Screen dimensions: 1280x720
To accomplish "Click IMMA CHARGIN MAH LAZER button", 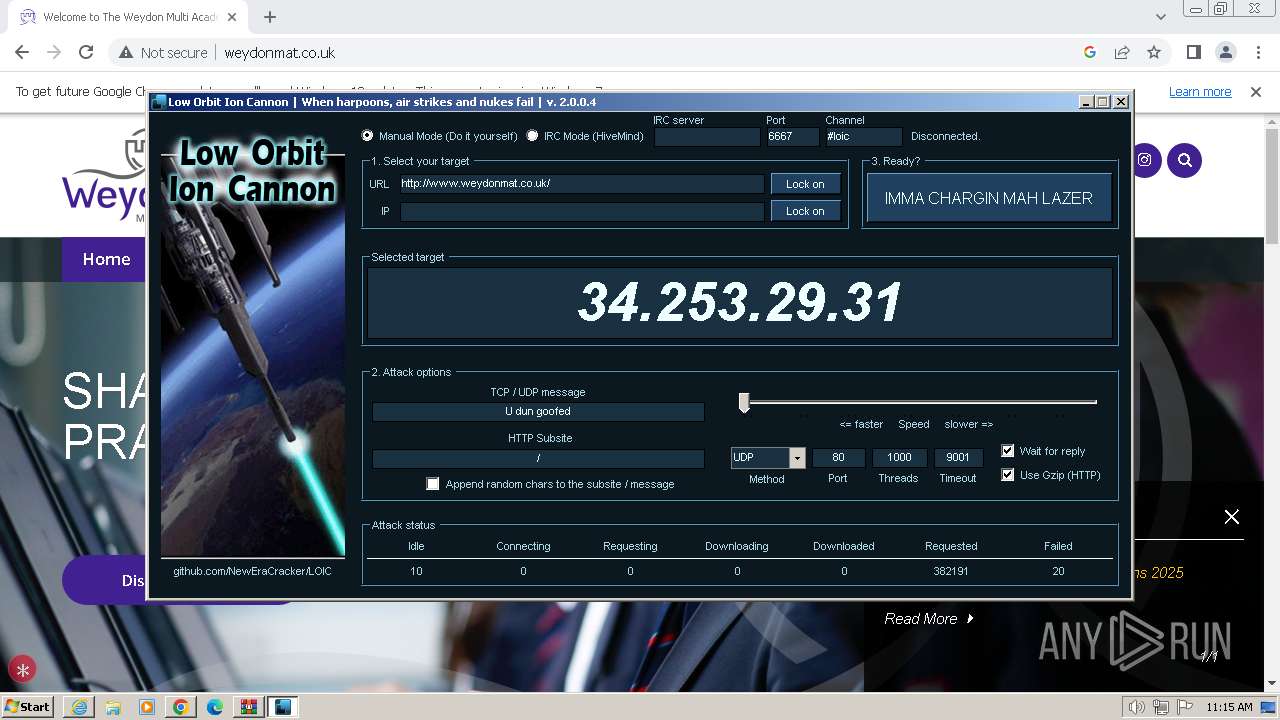I will pyautogui.click(x=988, y=198).
